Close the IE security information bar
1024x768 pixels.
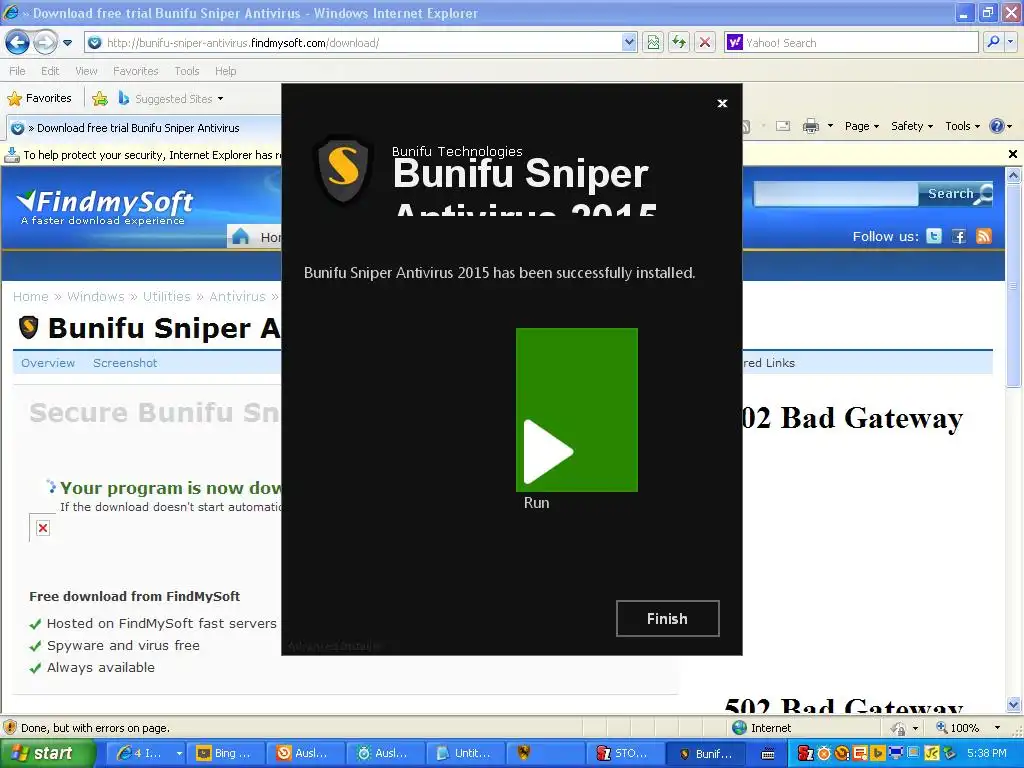(x=1013, y=154)
